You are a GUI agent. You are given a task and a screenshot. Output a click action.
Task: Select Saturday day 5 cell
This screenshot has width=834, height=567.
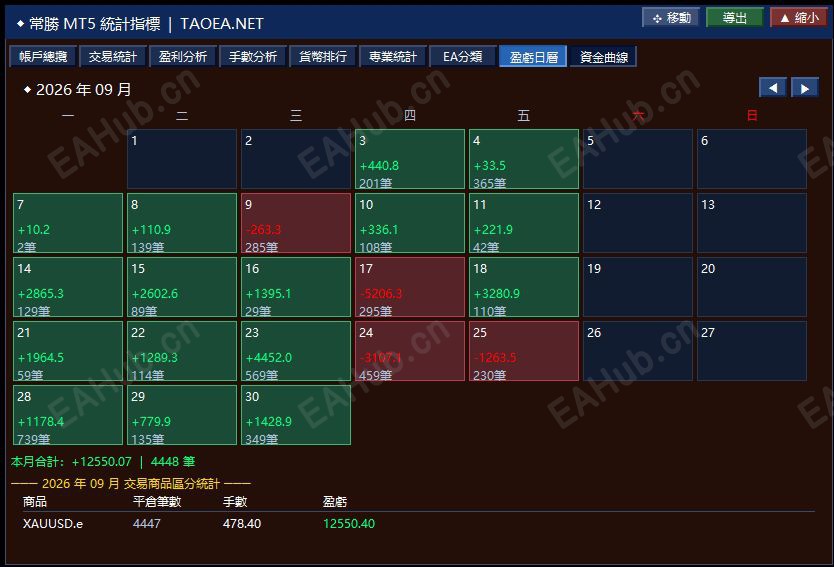[x=638, y=159]
